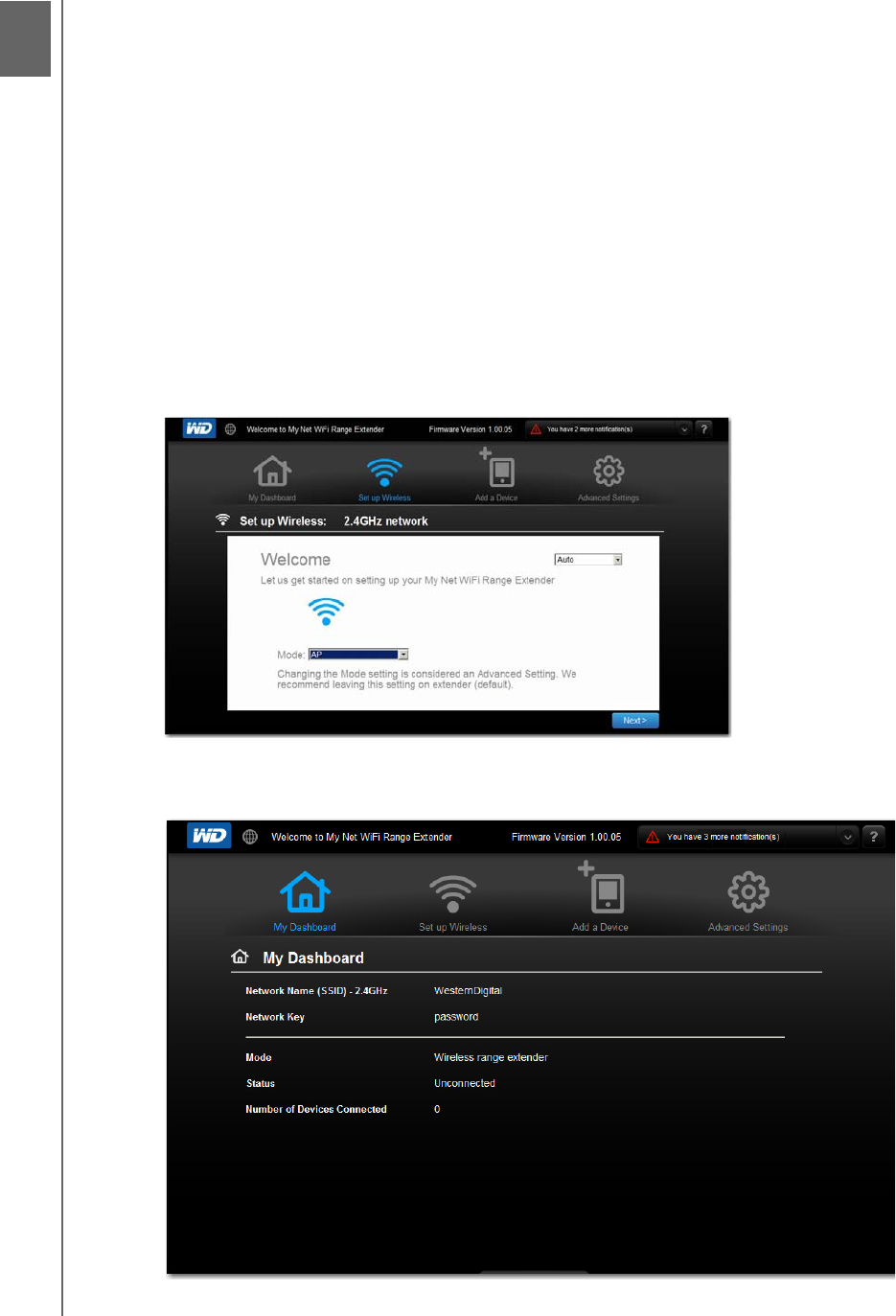This screenshot has width=896, height=1316.
Task: Click the WD logo in Set up Wireless window
Action: pyautogui.click(x=199, y=428)
